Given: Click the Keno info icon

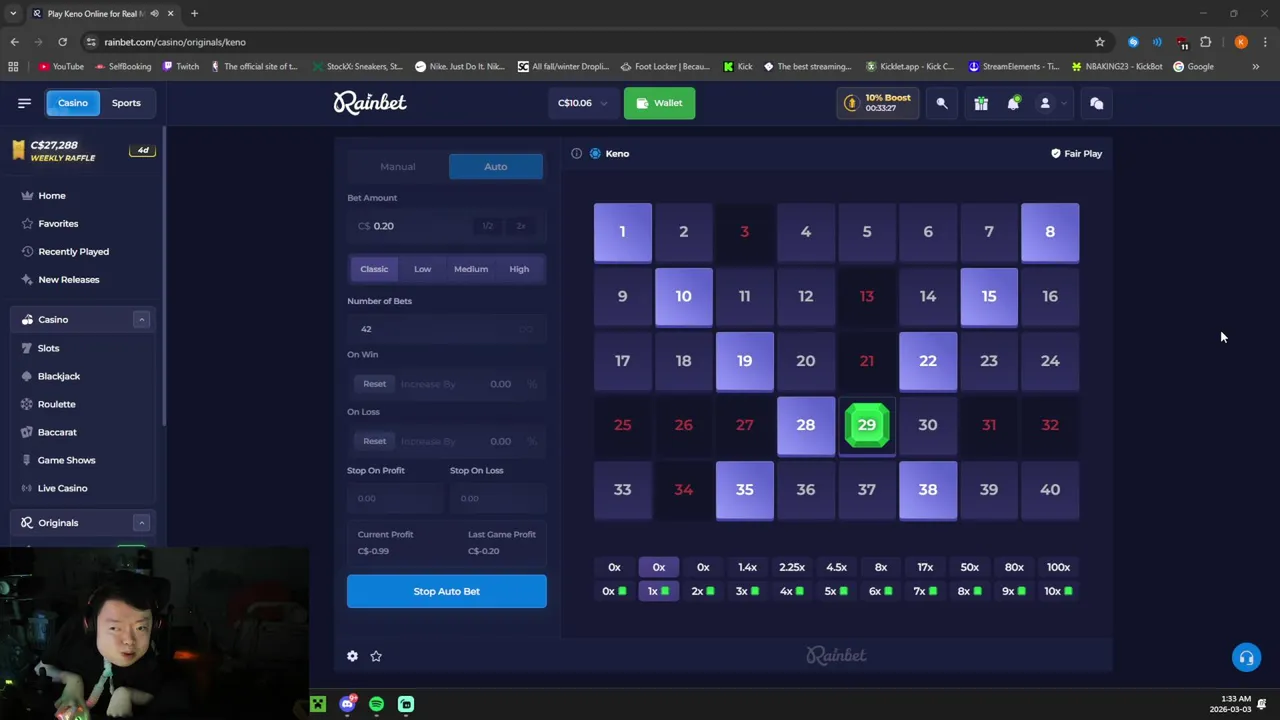Looking at the screenshot, I should coord(576,153).
